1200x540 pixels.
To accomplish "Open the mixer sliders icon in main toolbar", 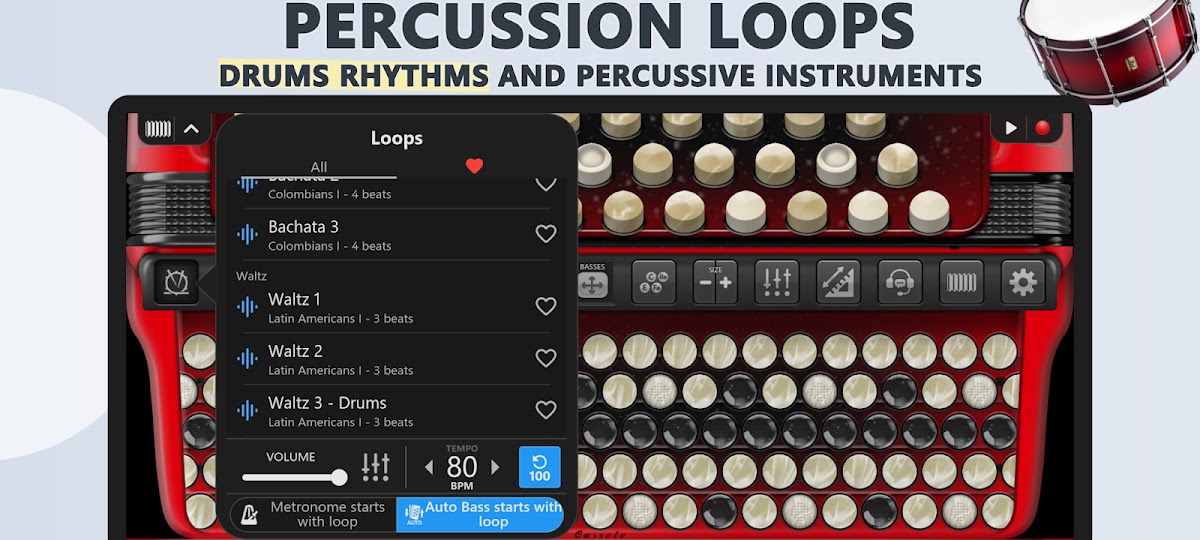I will coord(776,283).
